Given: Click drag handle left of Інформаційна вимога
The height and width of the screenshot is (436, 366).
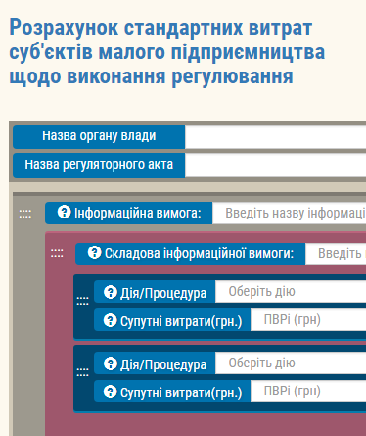Looking at the screenshot, I should tap(25, 214).
